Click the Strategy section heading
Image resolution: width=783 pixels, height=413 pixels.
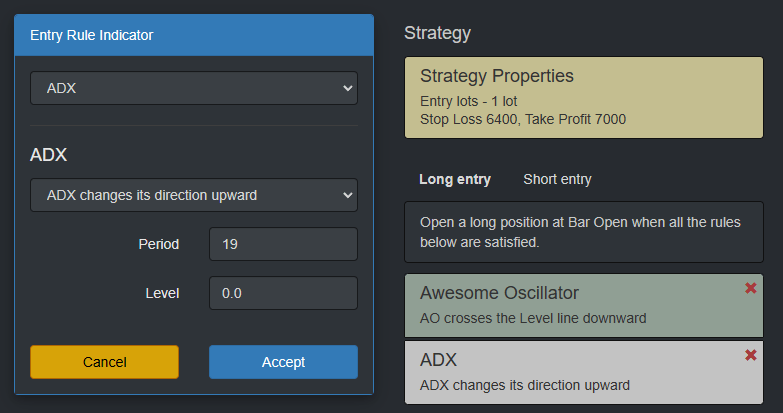tap(437, 33)
